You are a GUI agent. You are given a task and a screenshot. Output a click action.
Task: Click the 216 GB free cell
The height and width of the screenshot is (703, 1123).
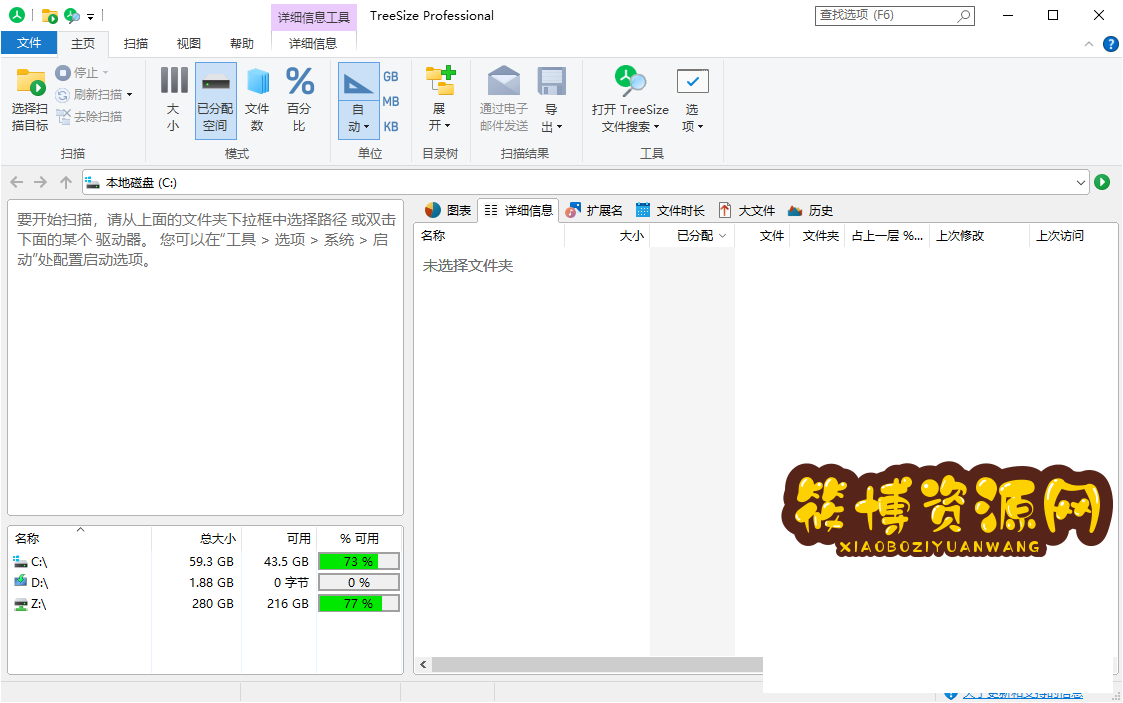point(288,603)
